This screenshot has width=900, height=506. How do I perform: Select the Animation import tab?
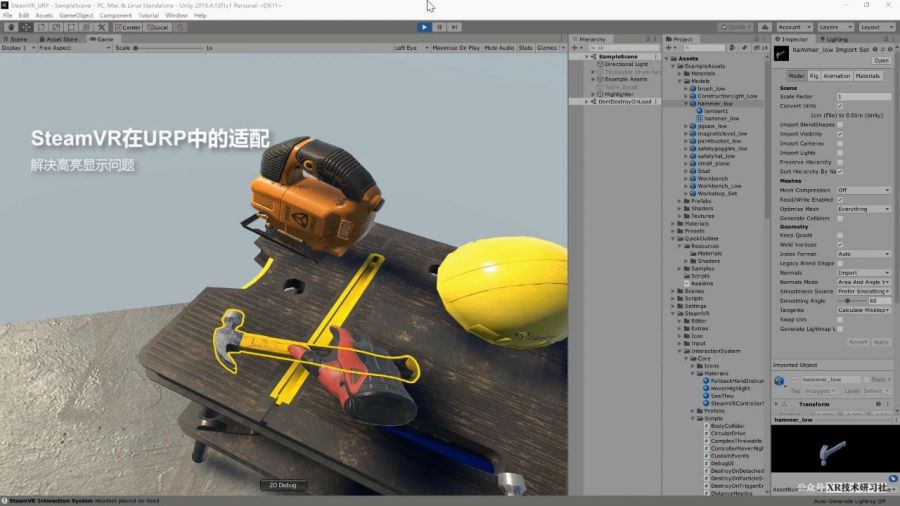click(836, 76)
